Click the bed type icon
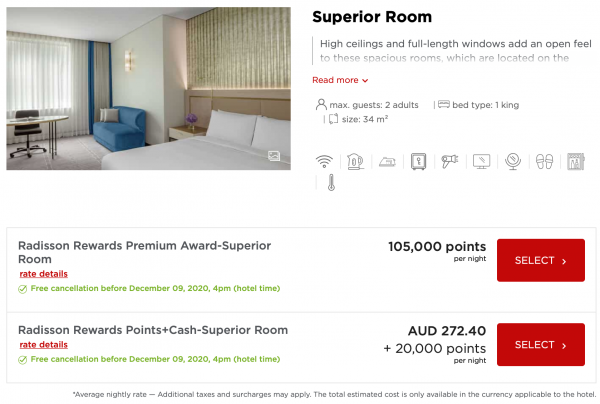The image size is (600, 404). point(441,104)
